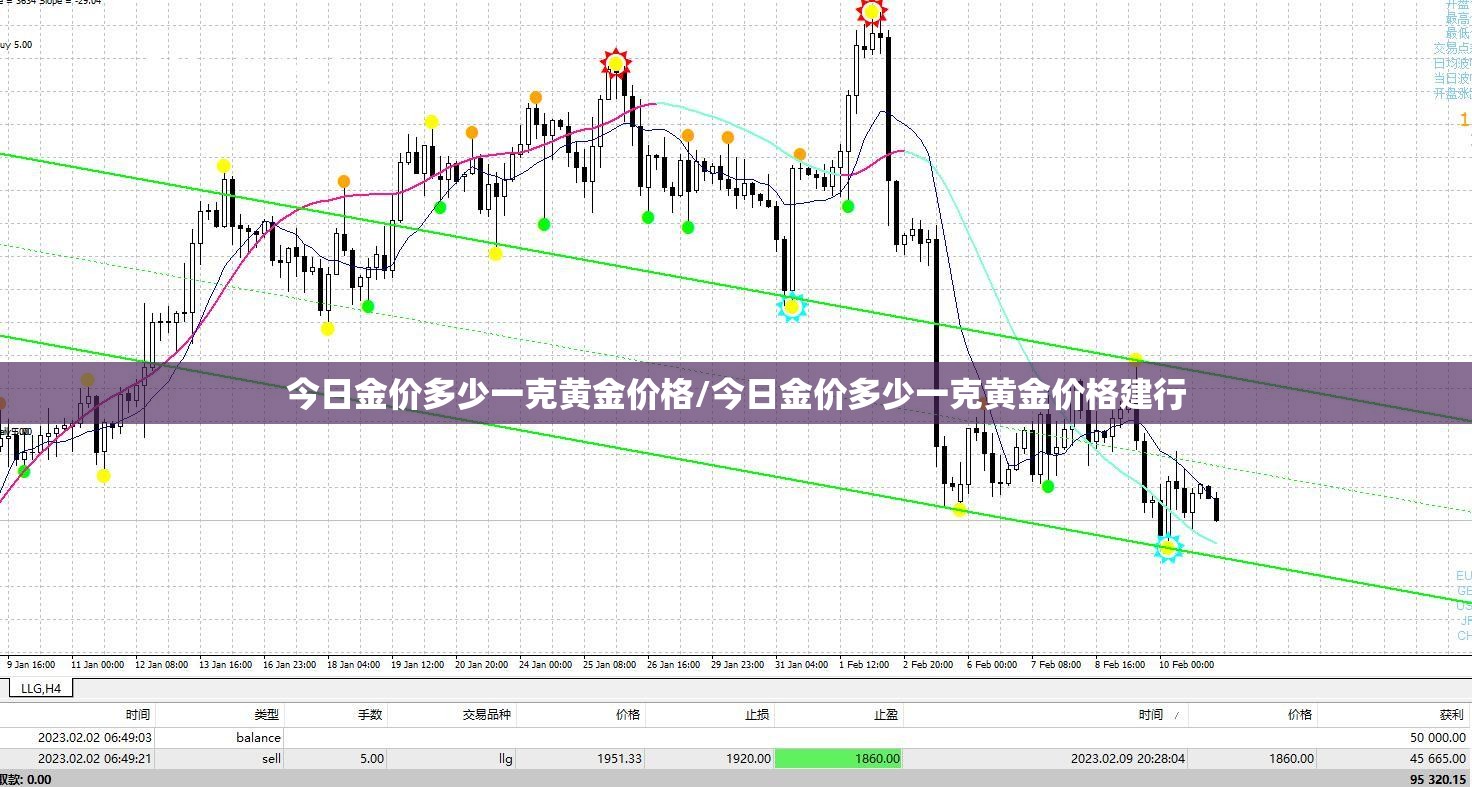Click the 价格 header beside the 获利 column
The width and height of the screenshot is (1472, 787).
pos(1300,714)
